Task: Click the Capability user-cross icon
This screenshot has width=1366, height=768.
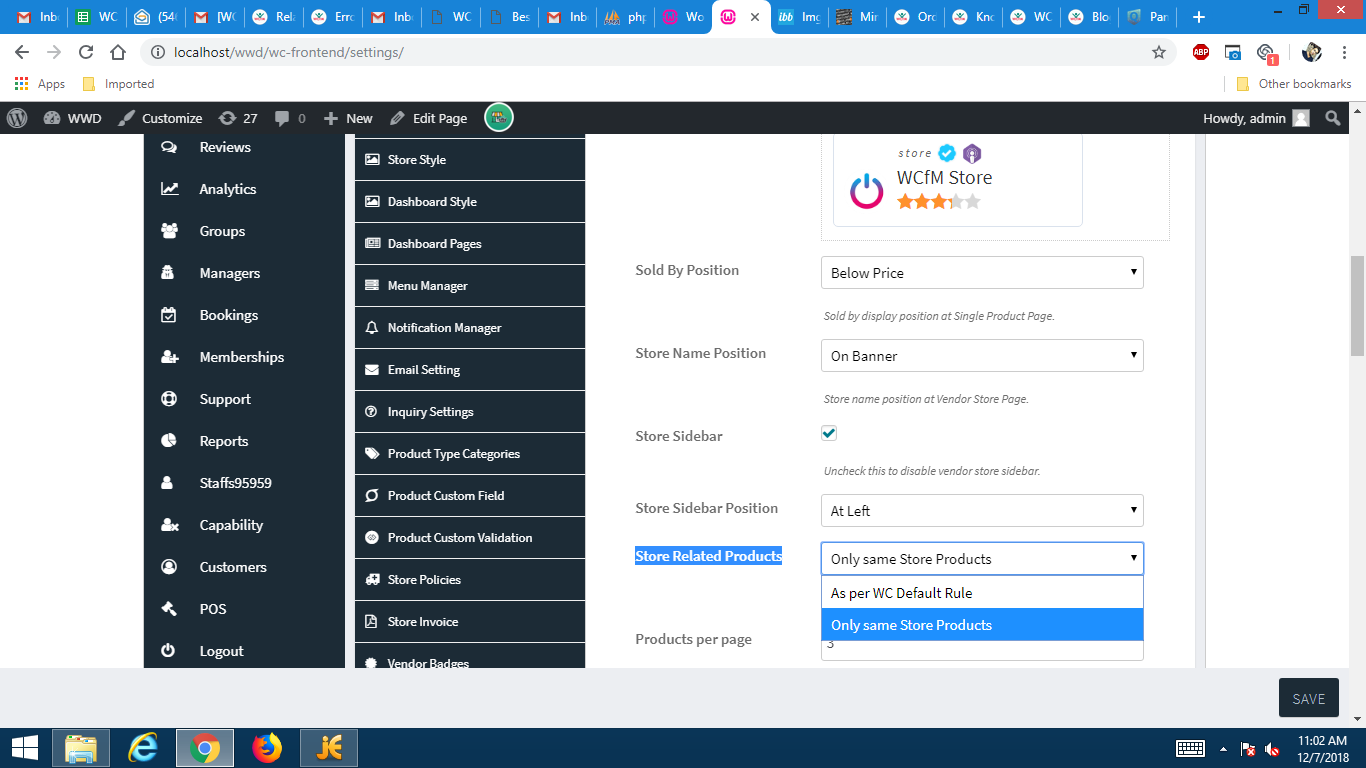Action: point(169,525)
